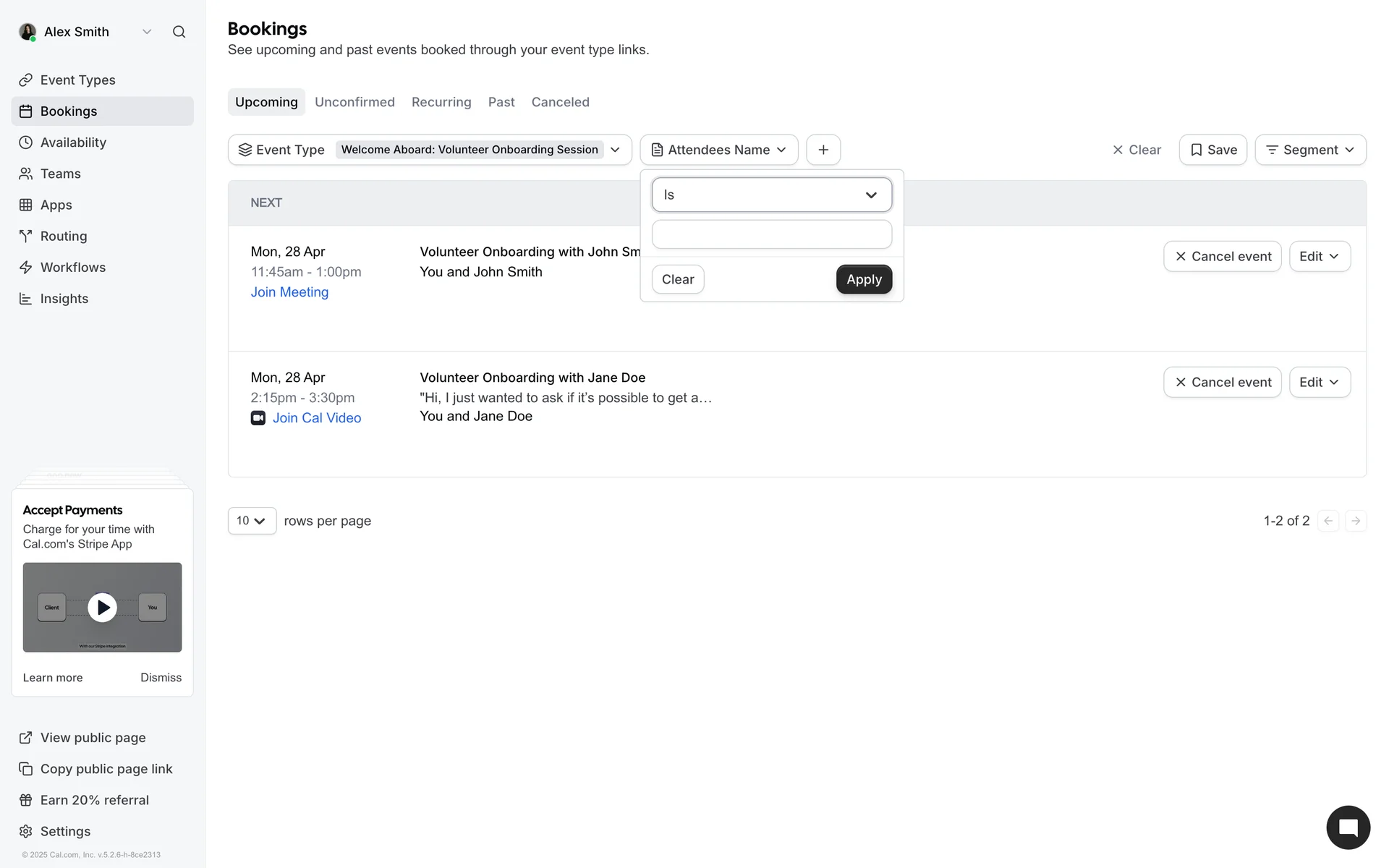1389x868 pixels.
Task: Expand Edit menu for Jane Doe booking
Action: coord(1319,383)
